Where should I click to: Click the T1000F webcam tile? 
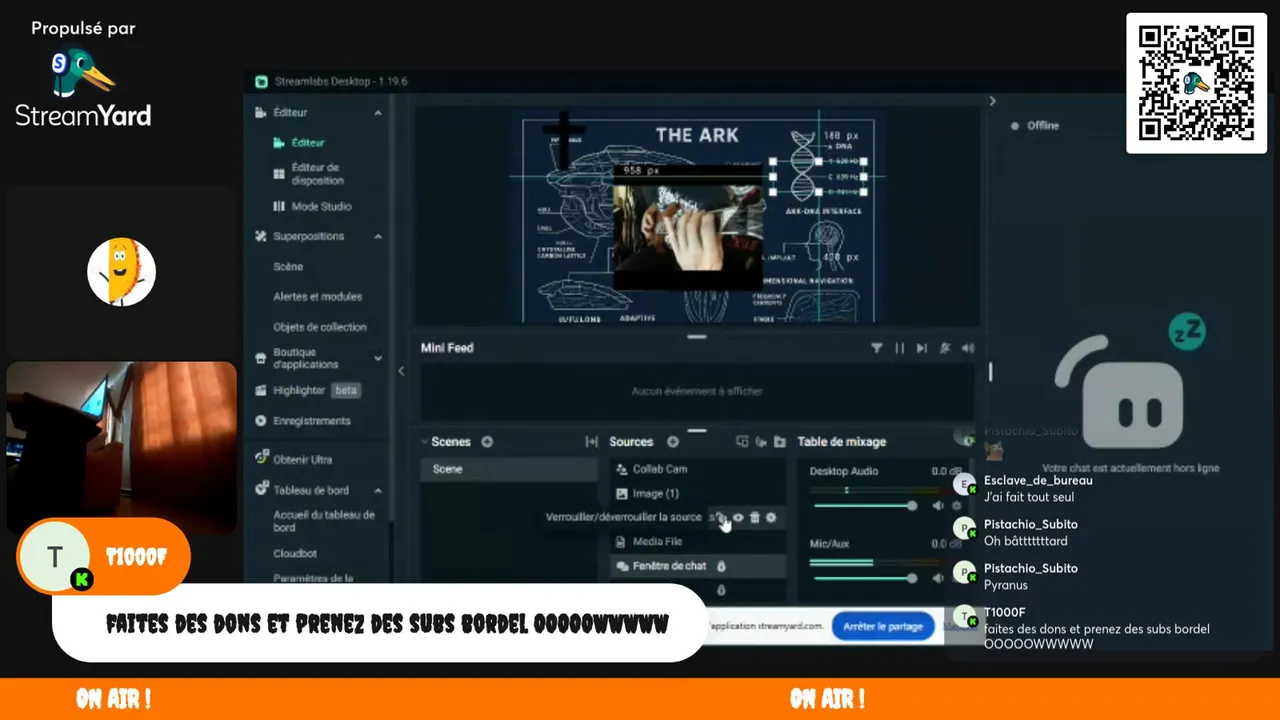[x=121, y=448]
